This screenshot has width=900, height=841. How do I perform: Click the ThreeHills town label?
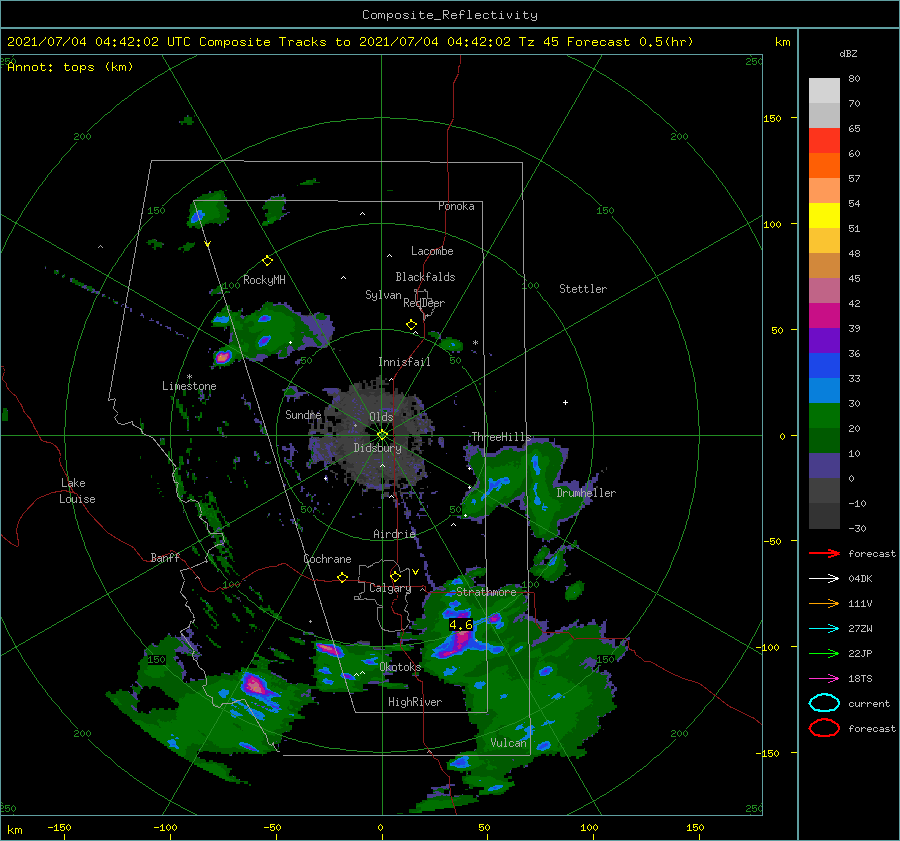coord(501,437)
